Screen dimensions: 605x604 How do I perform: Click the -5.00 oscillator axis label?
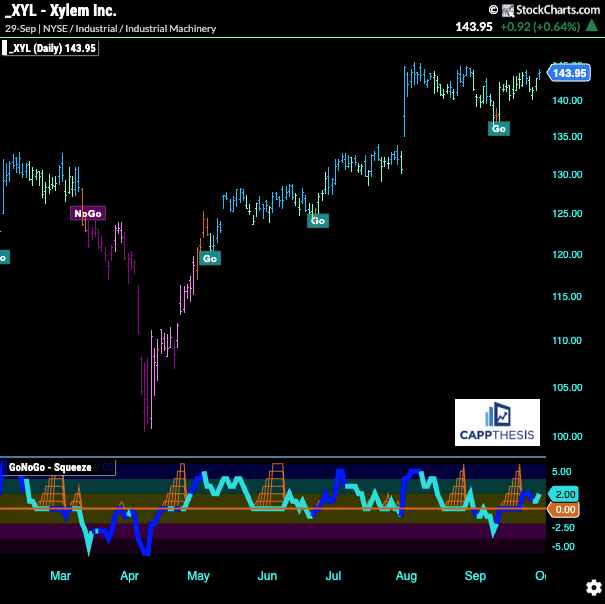click(x=564, y=546)
